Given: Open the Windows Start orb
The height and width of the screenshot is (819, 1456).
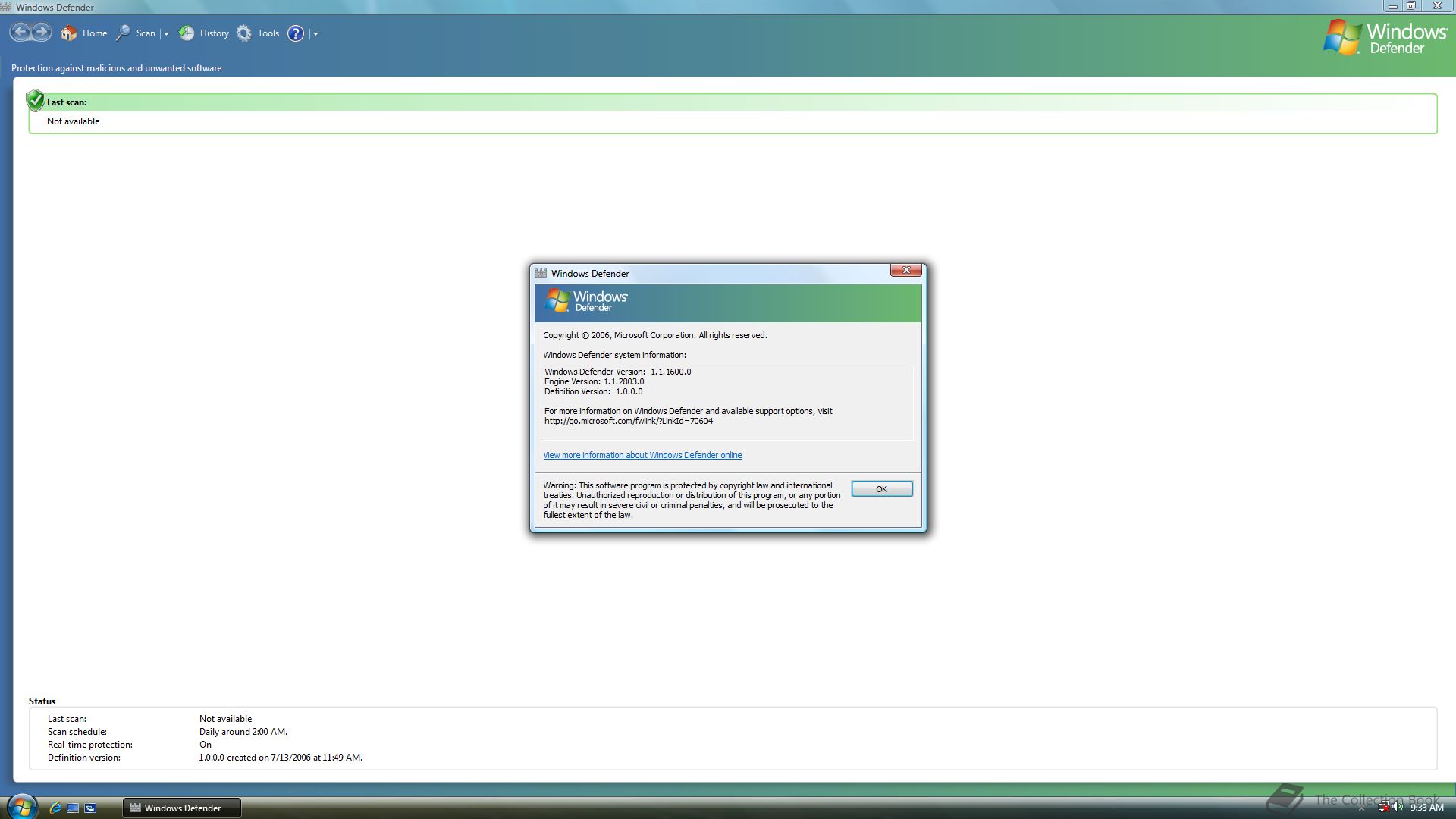Looking at the screenshot, I should [22, 806].
